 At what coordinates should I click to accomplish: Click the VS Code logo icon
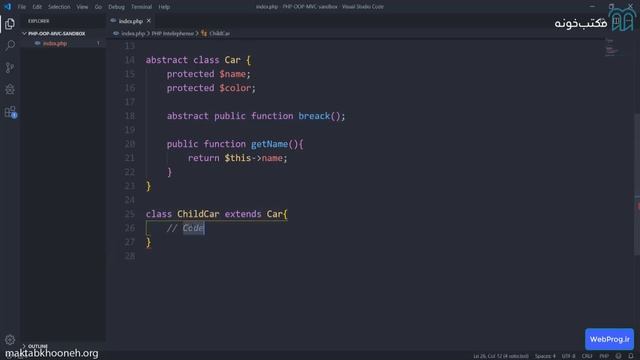(x=7, y=7)
